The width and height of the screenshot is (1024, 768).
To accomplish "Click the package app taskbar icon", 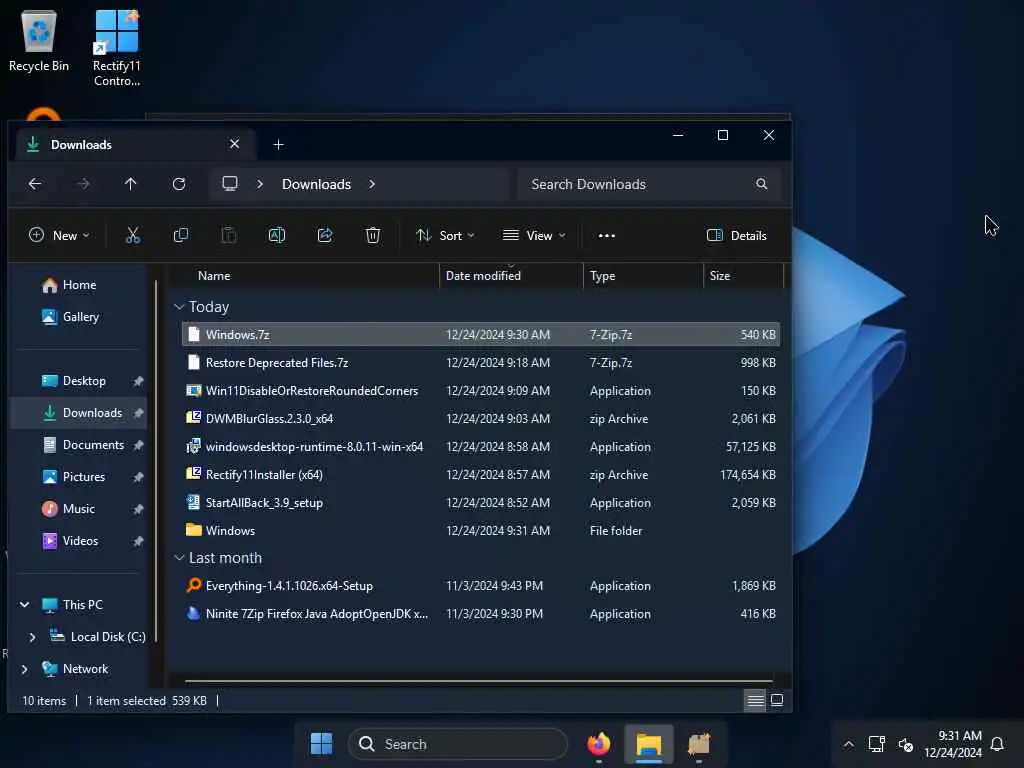I will click(x=699, y=744).
